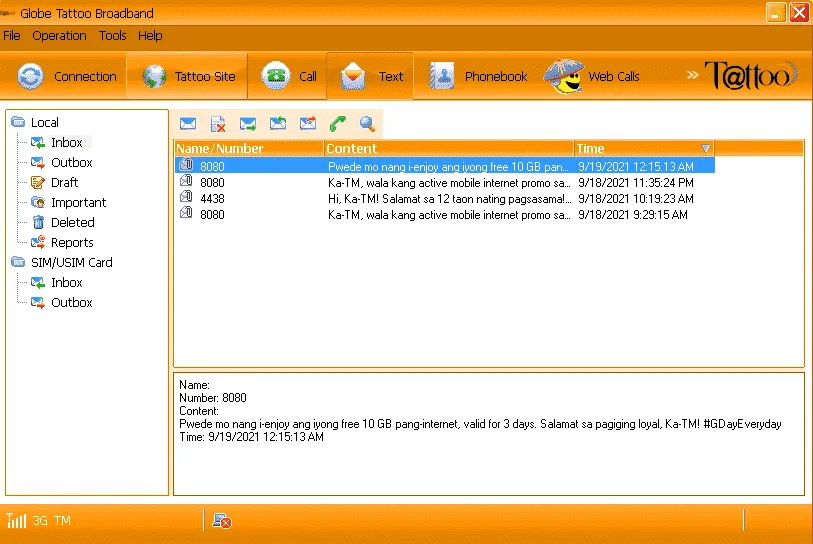This screenshot has width=813, height=544.
Task: Click the disconnected status icon
Action: (x=222, y=521)
